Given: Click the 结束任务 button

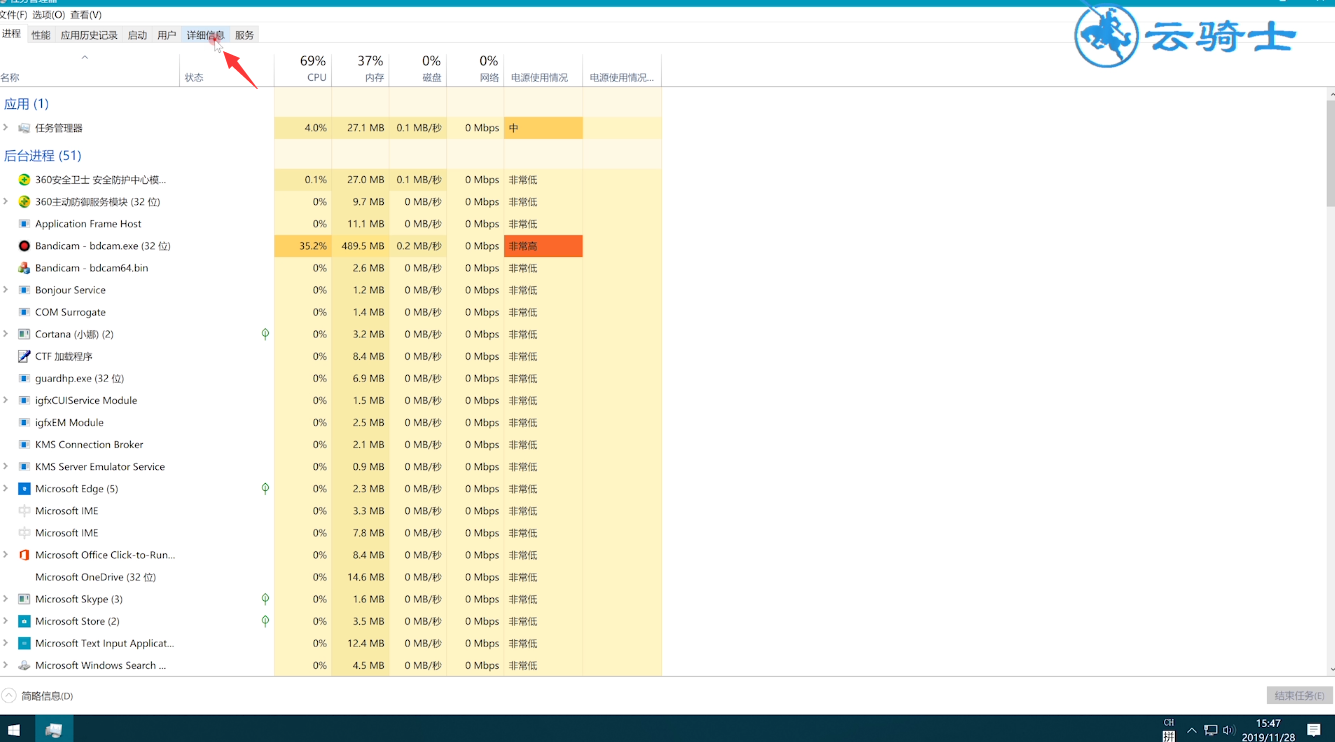Looking at the screenshot, I should (x=1299, y=695).
